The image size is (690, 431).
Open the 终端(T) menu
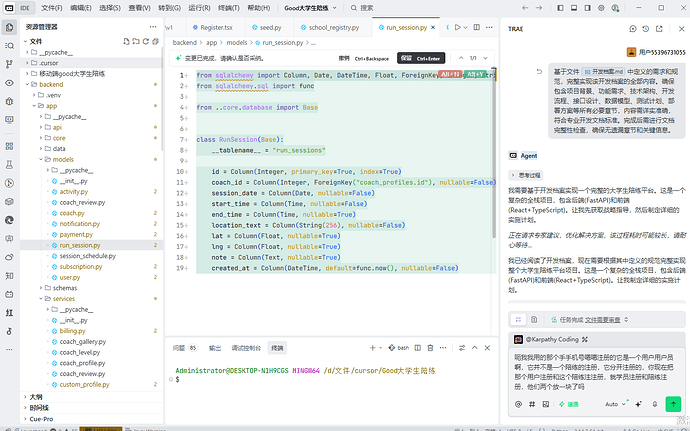click(x=229, y=8)
